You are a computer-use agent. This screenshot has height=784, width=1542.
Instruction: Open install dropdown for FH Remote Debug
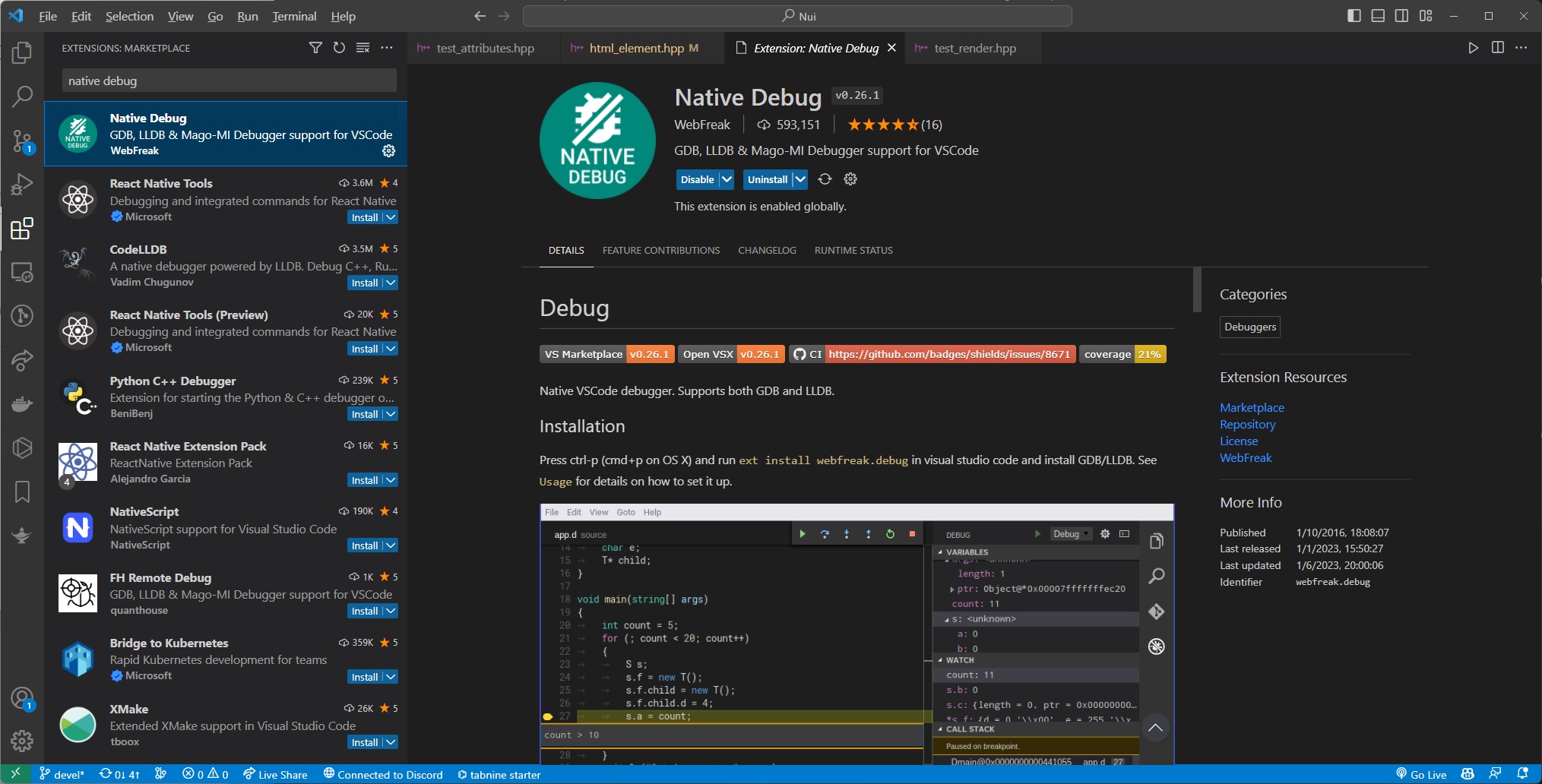[x=391, y=611]
